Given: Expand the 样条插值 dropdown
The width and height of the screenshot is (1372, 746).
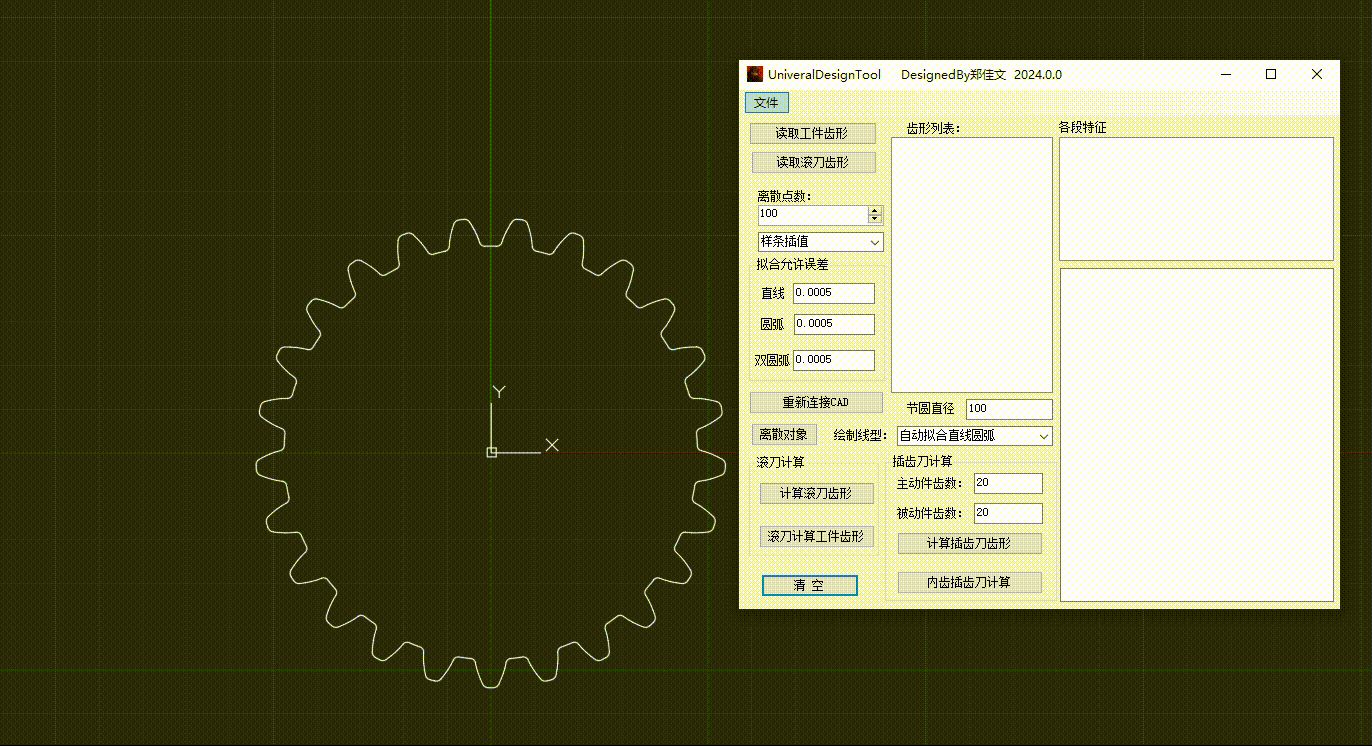Looking at the screenshot, I should (875, 242).
